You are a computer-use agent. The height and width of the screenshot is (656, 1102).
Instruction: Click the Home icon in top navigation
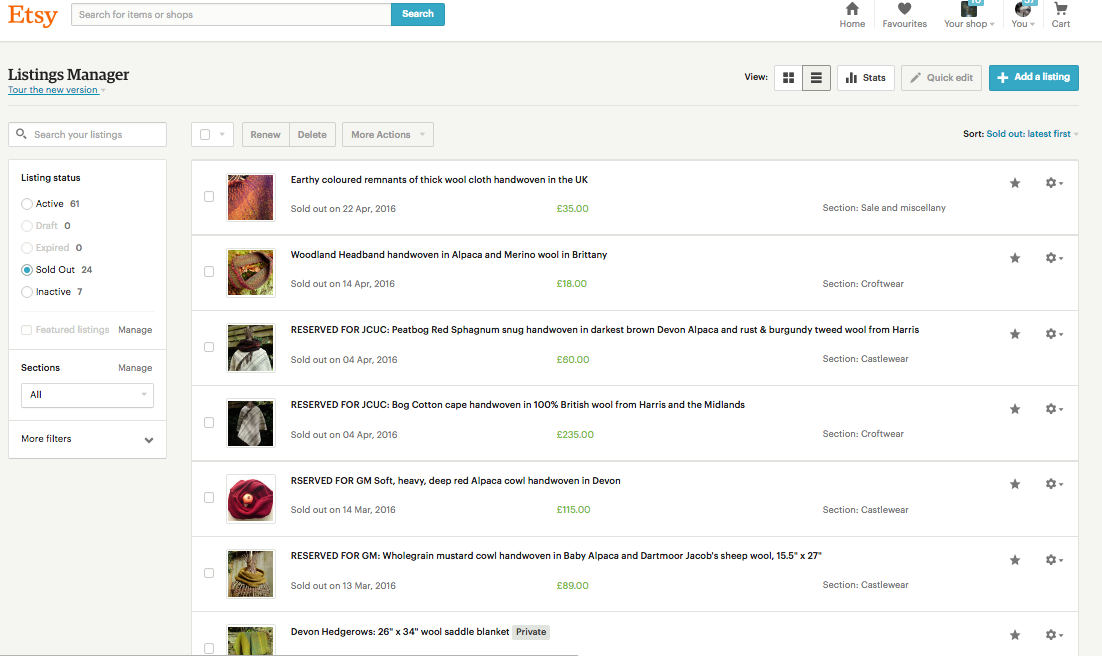852,10
